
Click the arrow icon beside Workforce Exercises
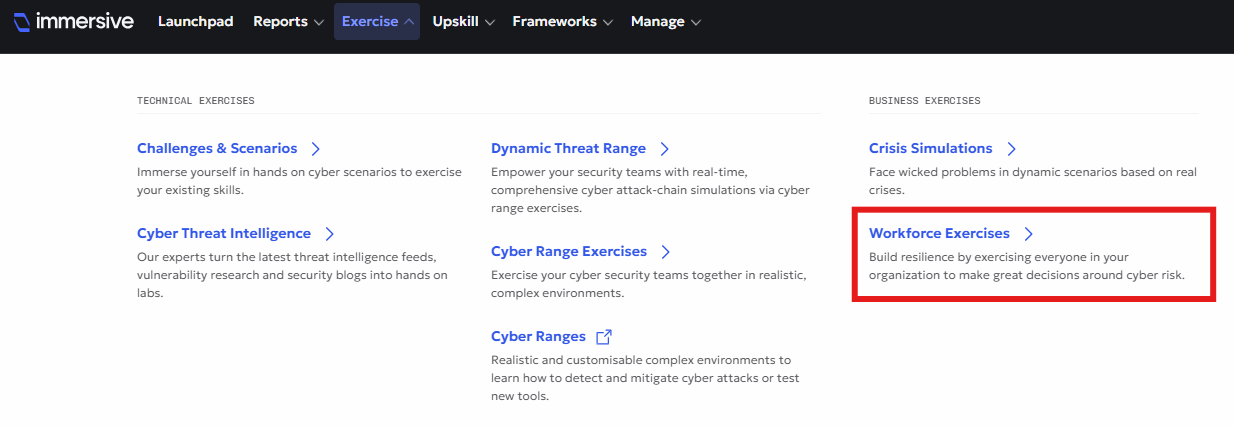[1028, 234]
